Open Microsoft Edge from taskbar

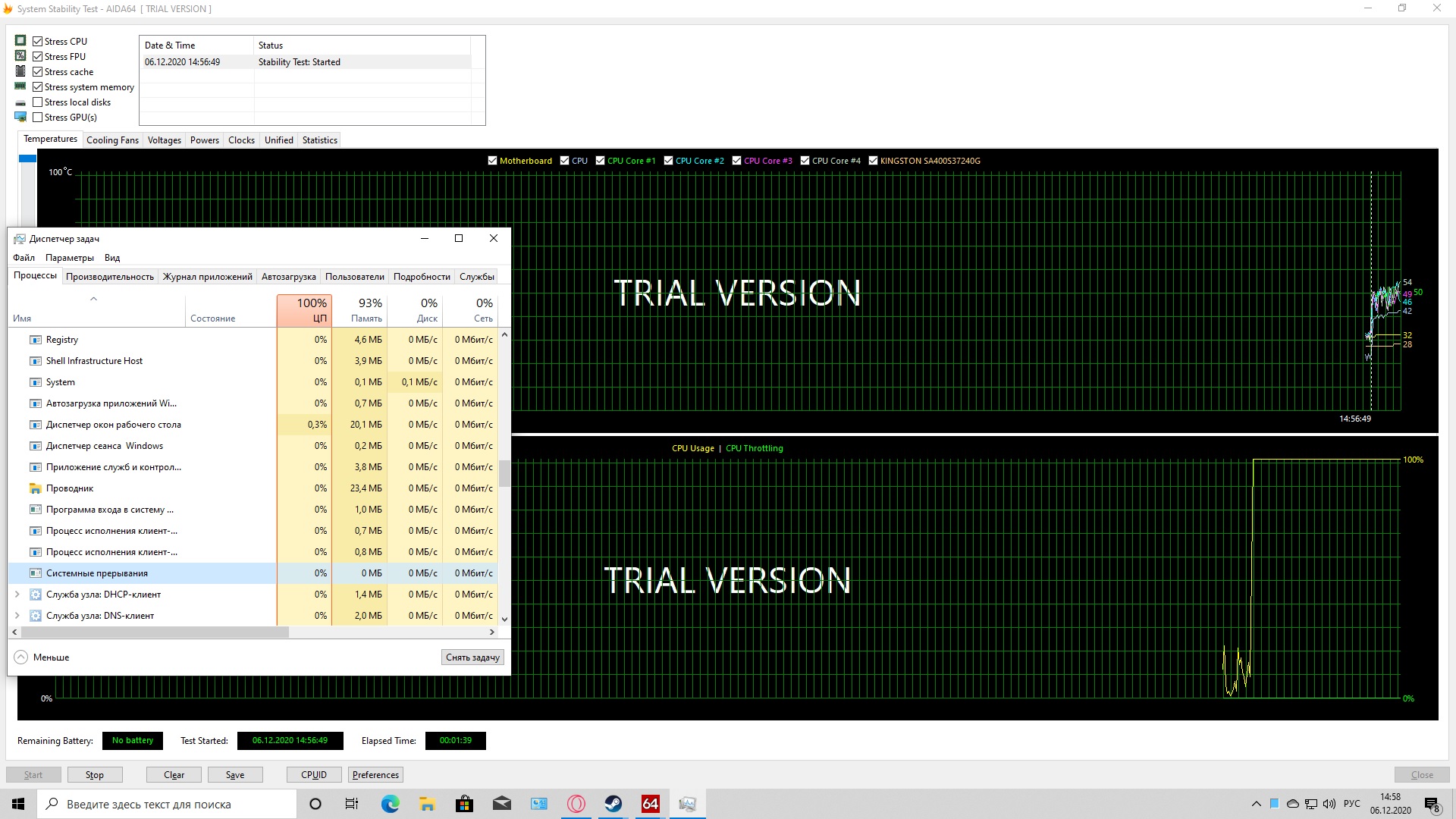point(390,804)
